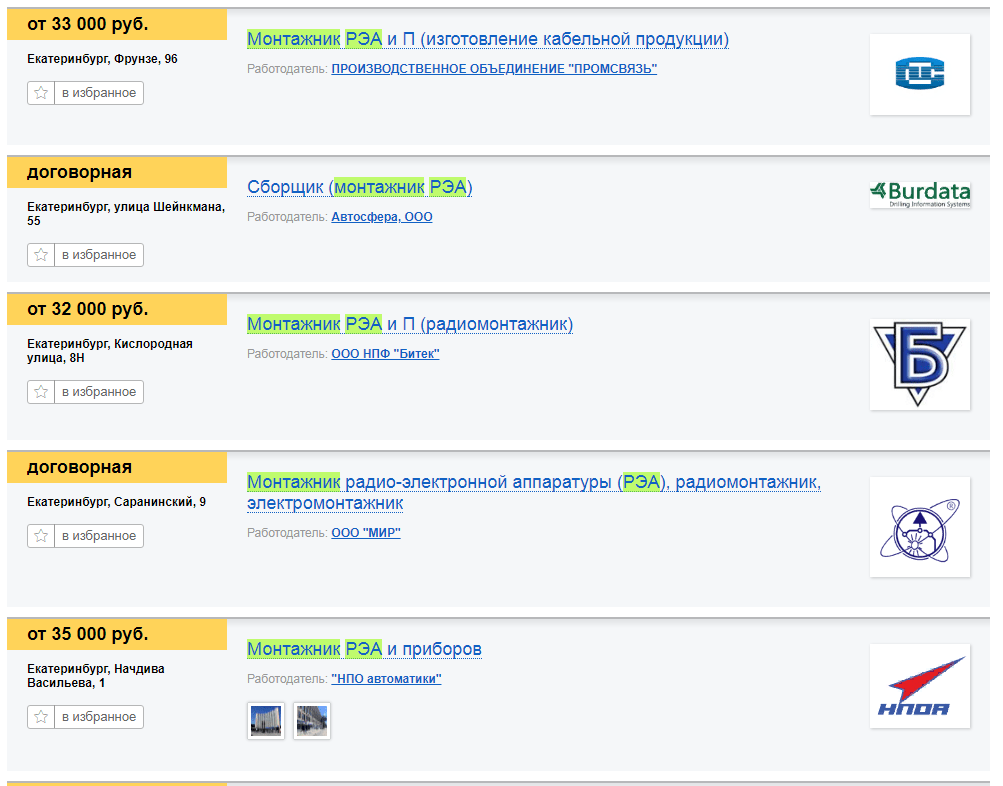Add Фрунзе 96 vacancy to favorites
Screen dimensions: 1003x786
tap(86, 93)
